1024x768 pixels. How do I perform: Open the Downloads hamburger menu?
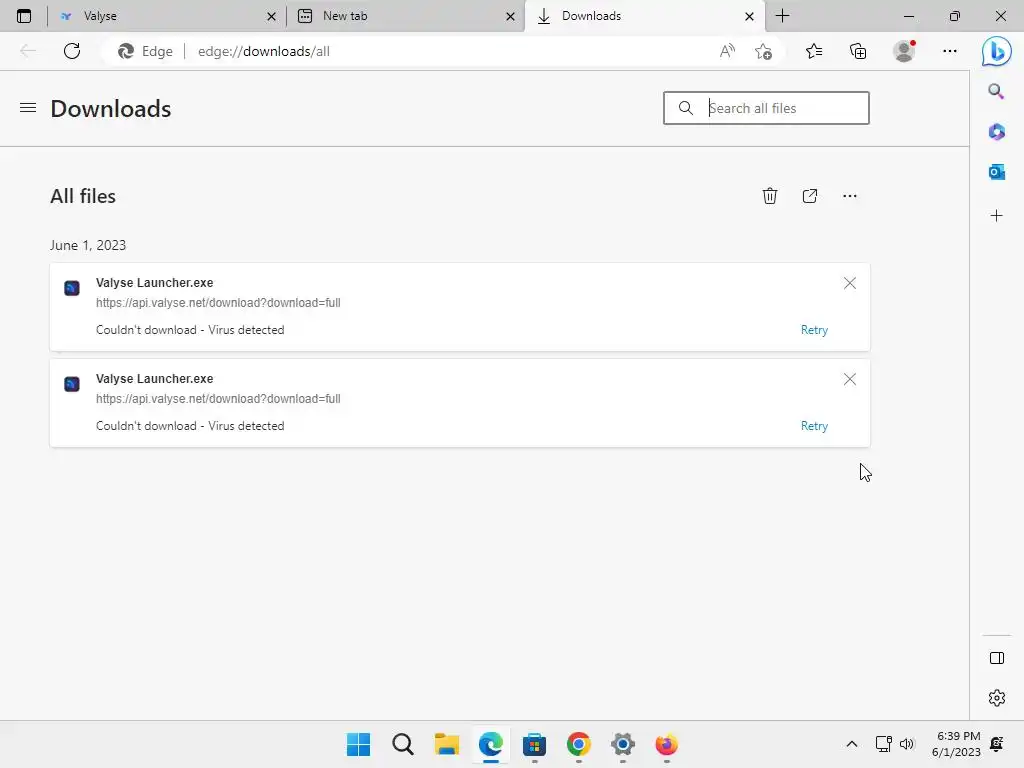(28, 108)
